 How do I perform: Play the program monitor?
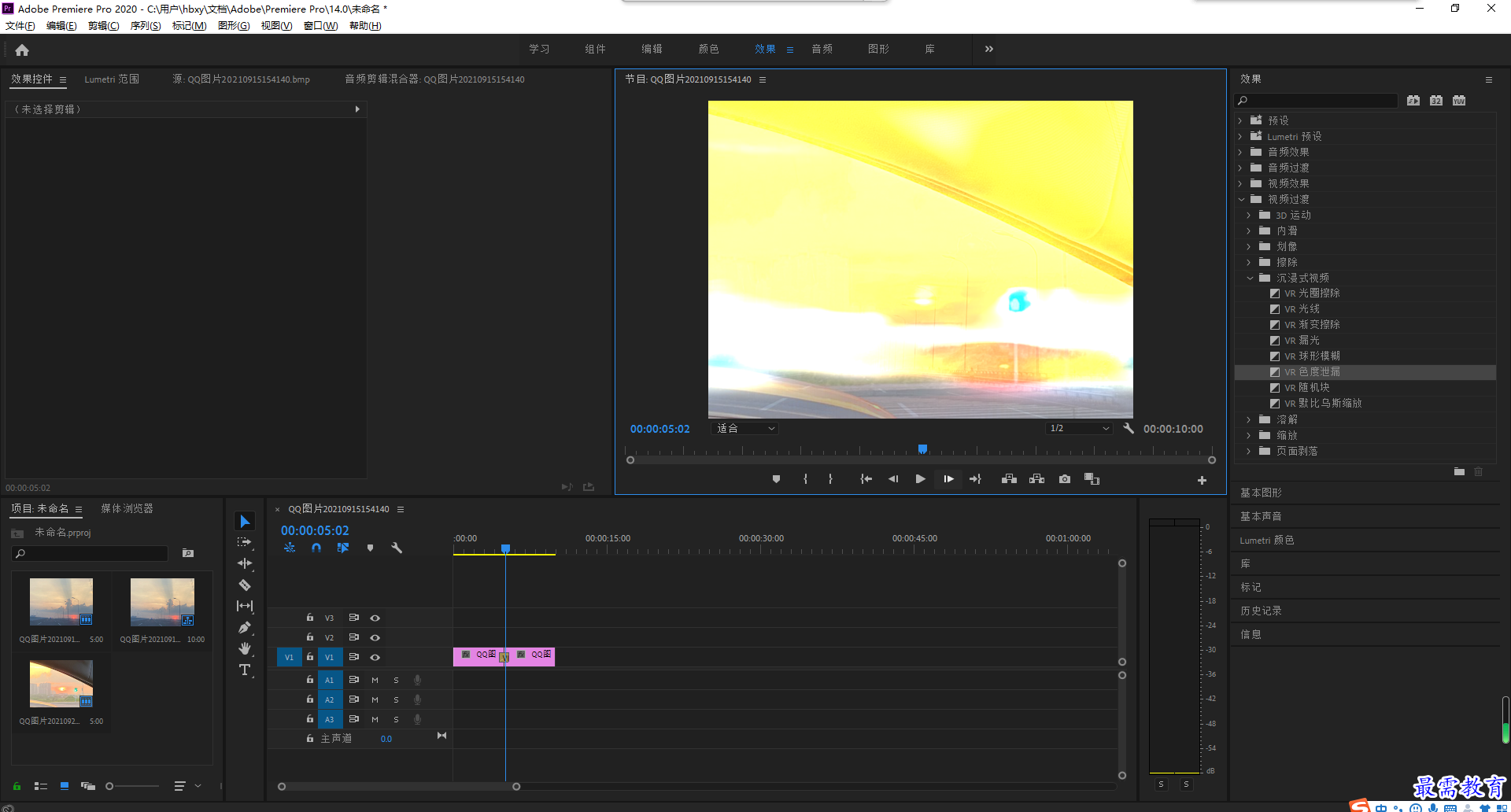click(920, 479)
